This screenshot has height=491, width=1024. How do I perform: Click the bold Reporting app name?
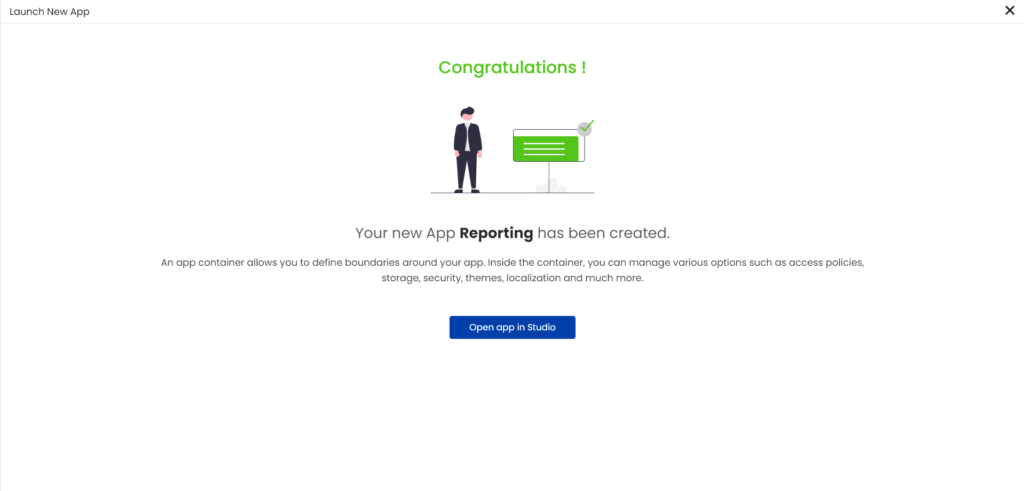(x=496, y=233)
